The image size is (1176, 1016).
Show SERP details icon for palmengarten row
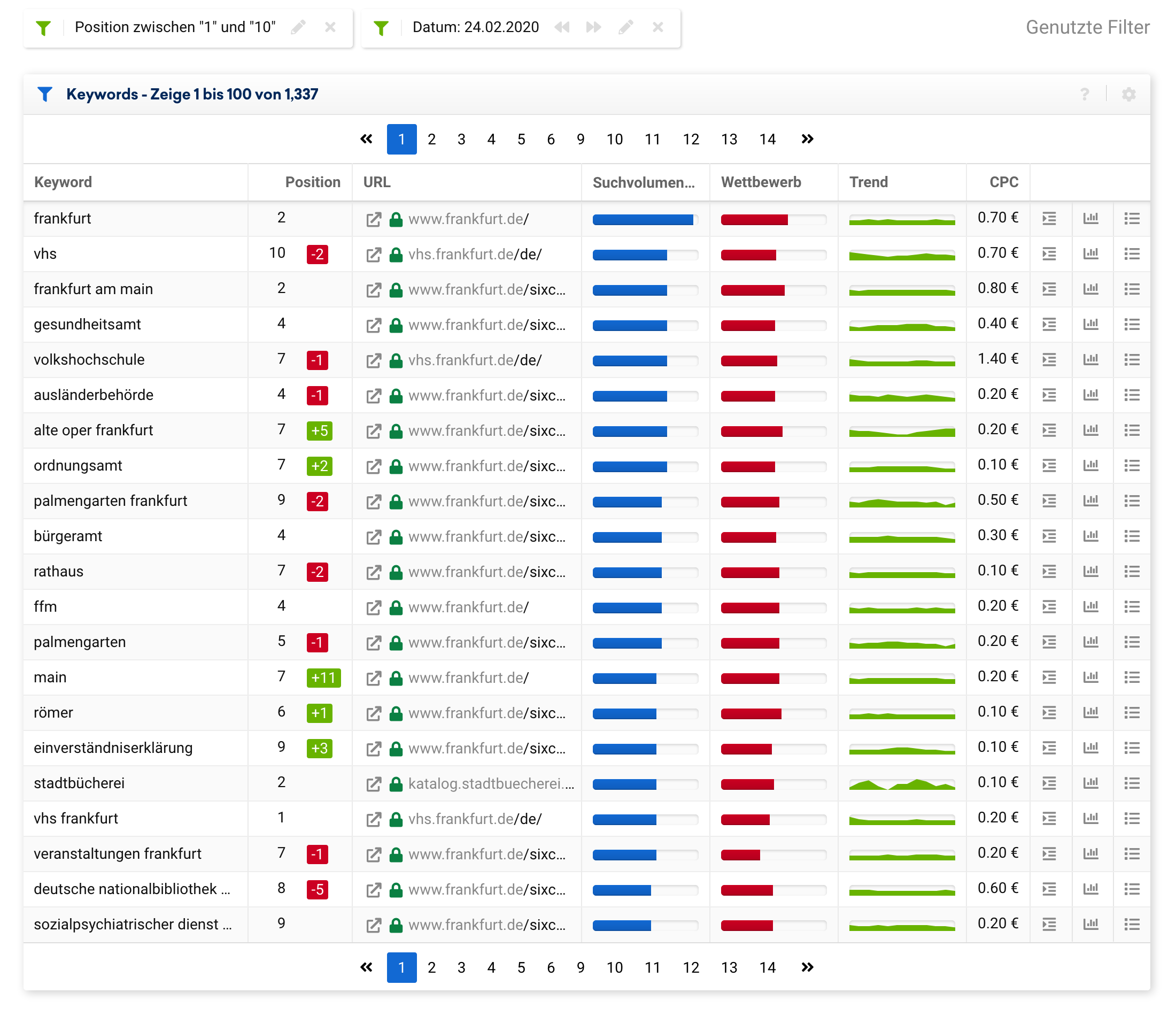click(x=1049, y=642)
